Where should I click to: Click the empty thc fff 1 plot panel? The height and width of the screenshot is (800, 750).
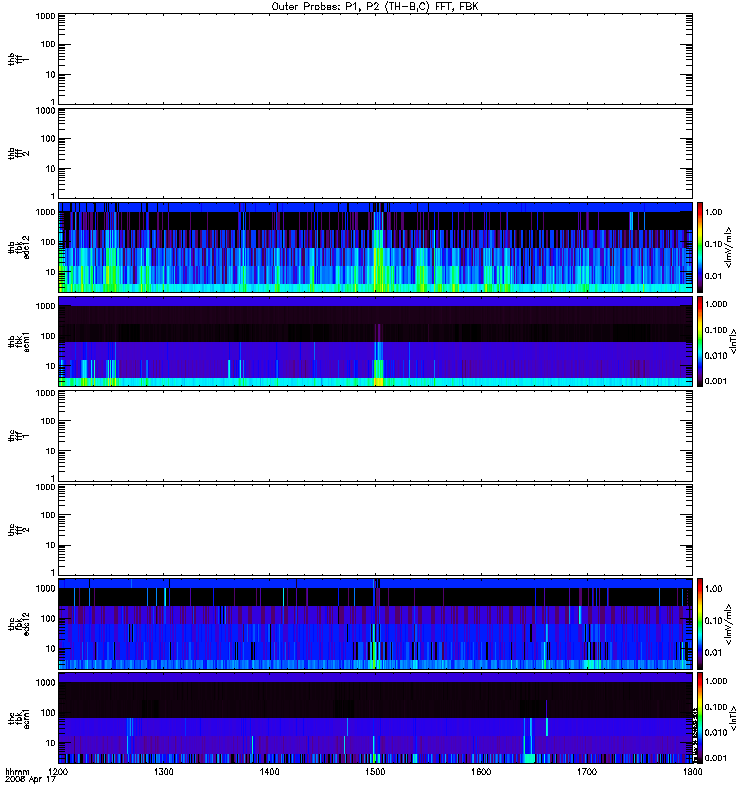[x=375, y=436]
